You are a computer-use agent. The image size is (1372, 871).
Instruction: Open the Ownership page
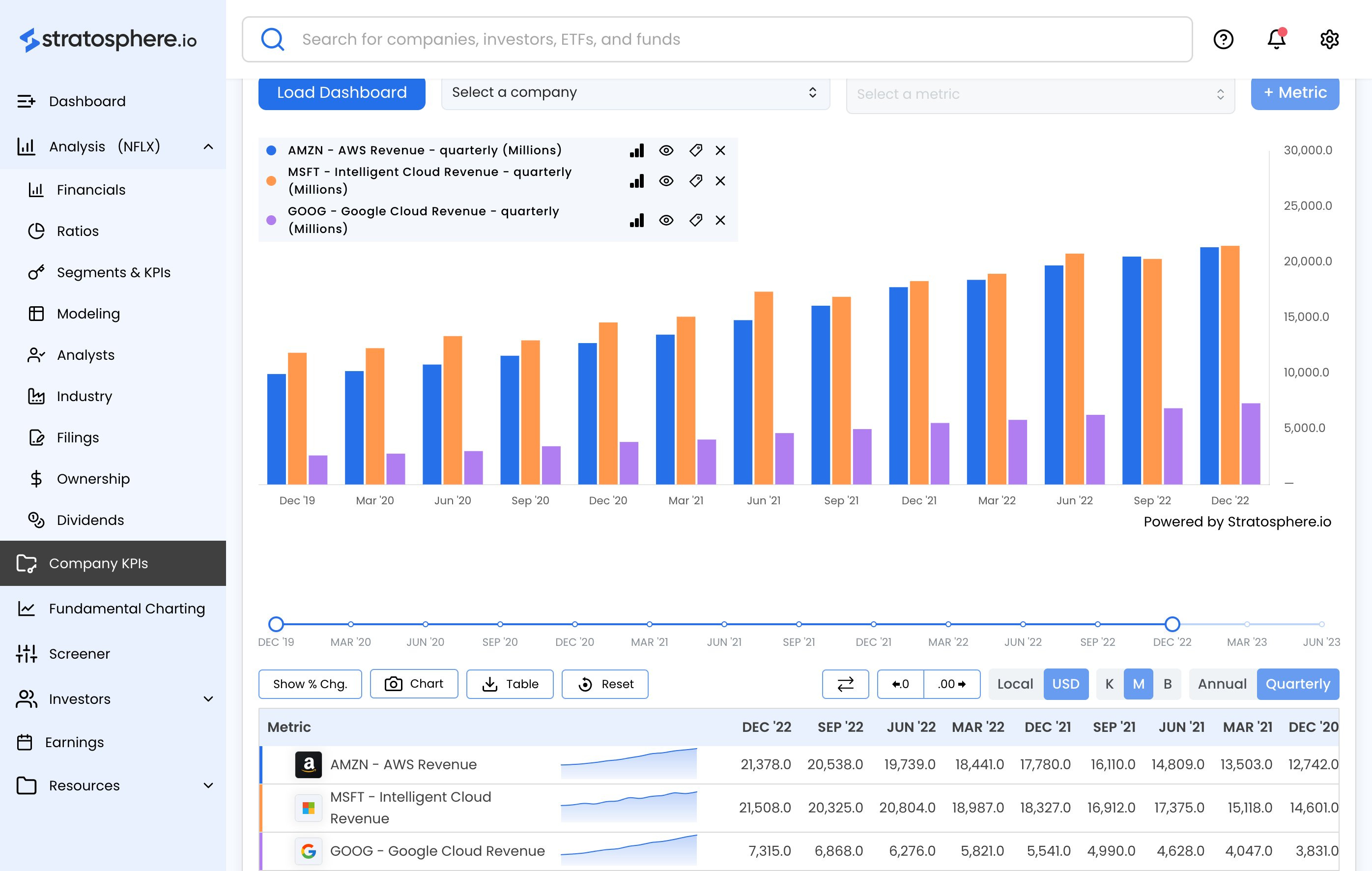click(x=113, y=479)
